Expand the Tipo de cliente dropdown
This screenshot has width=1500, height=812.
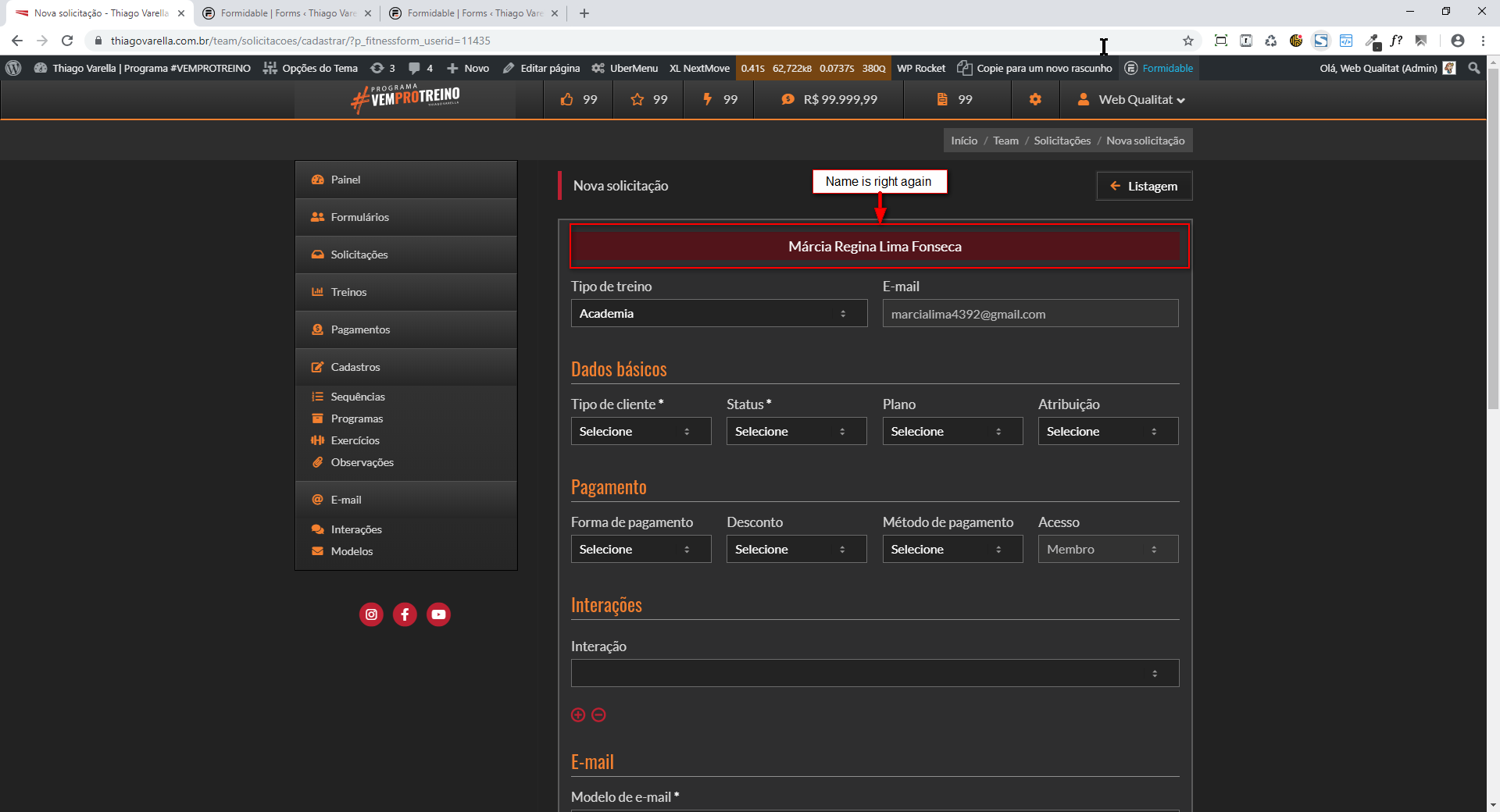click(641, 432)
